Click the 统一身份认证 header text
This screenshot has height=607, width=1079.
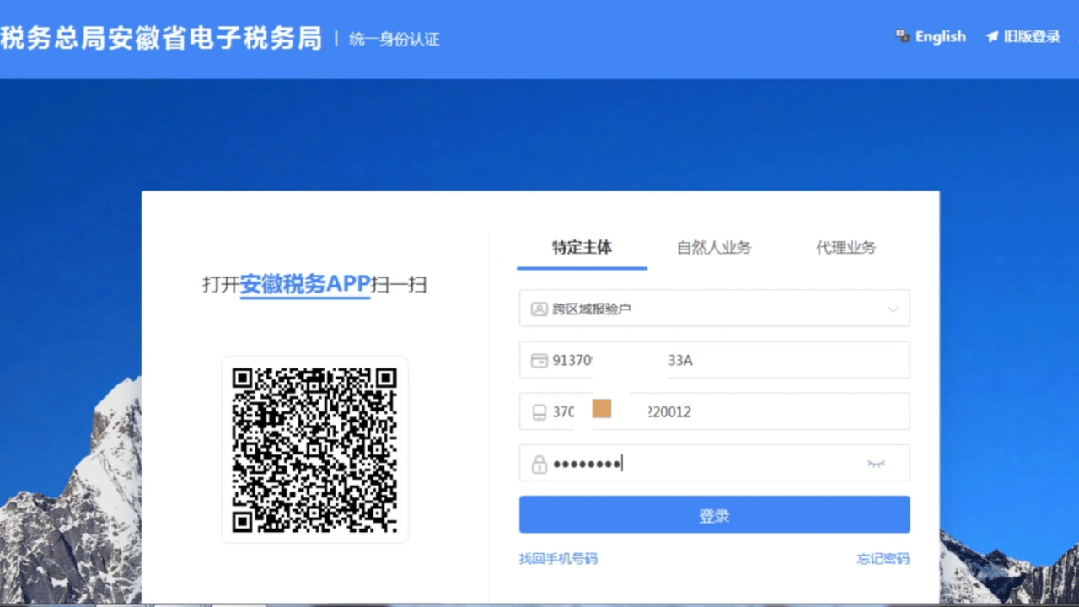(394, 39)
